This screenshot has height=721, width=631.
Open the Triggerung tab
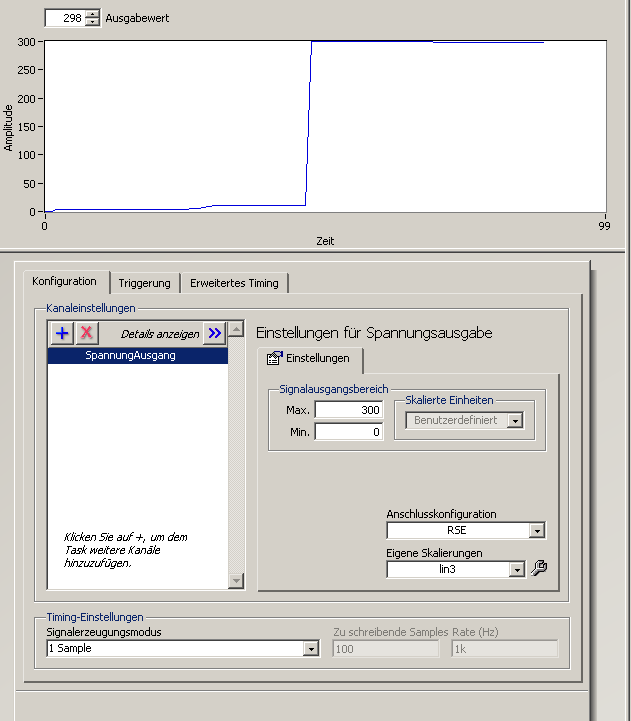tap(144, 283)
